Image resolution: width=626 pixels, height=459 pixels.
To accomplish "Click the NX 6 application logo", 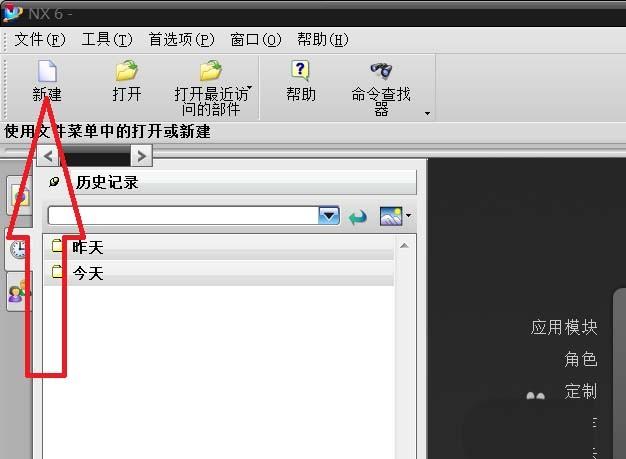I will 12,13.
